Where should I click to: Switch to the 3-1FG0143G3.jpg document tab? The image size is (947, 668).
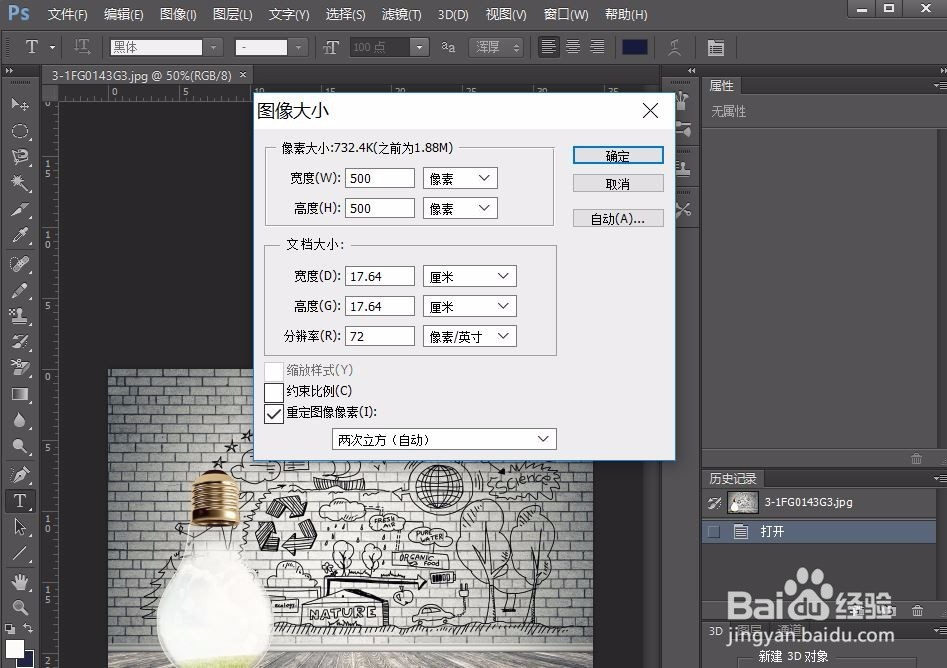140,74
